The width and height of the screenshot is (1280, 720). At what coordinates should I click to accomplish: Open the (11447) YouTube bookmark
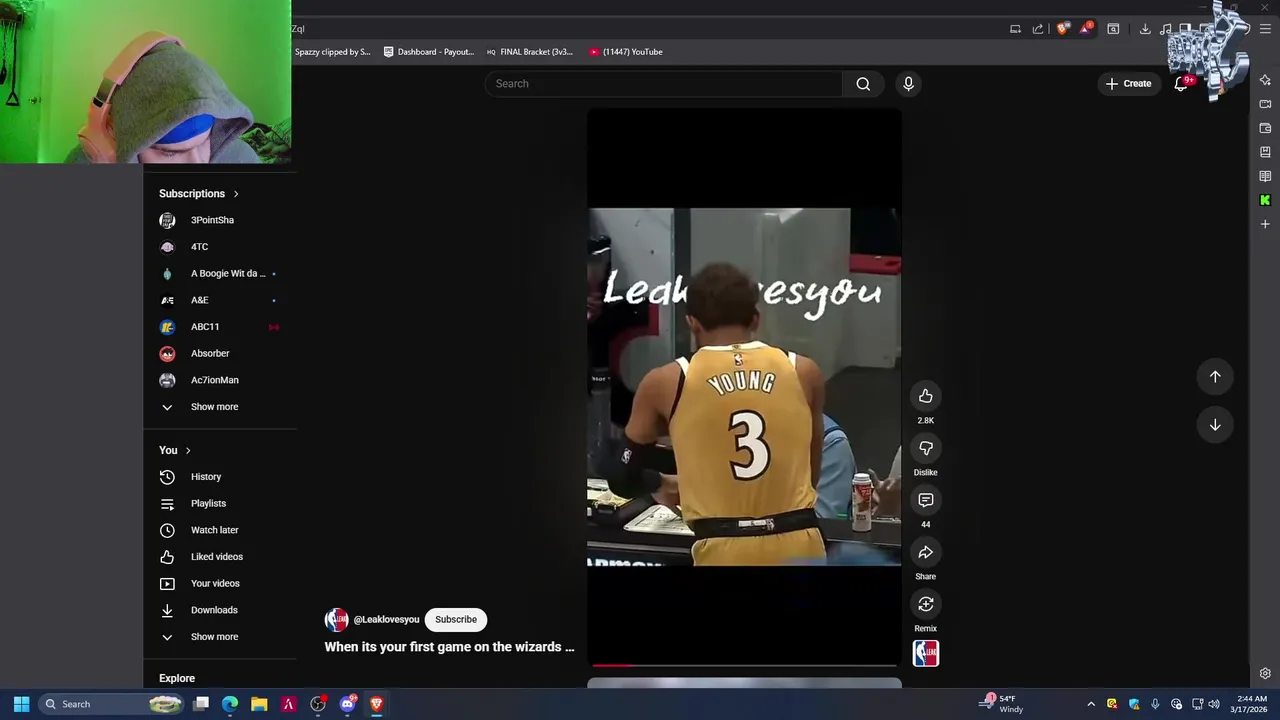(626, 52)
